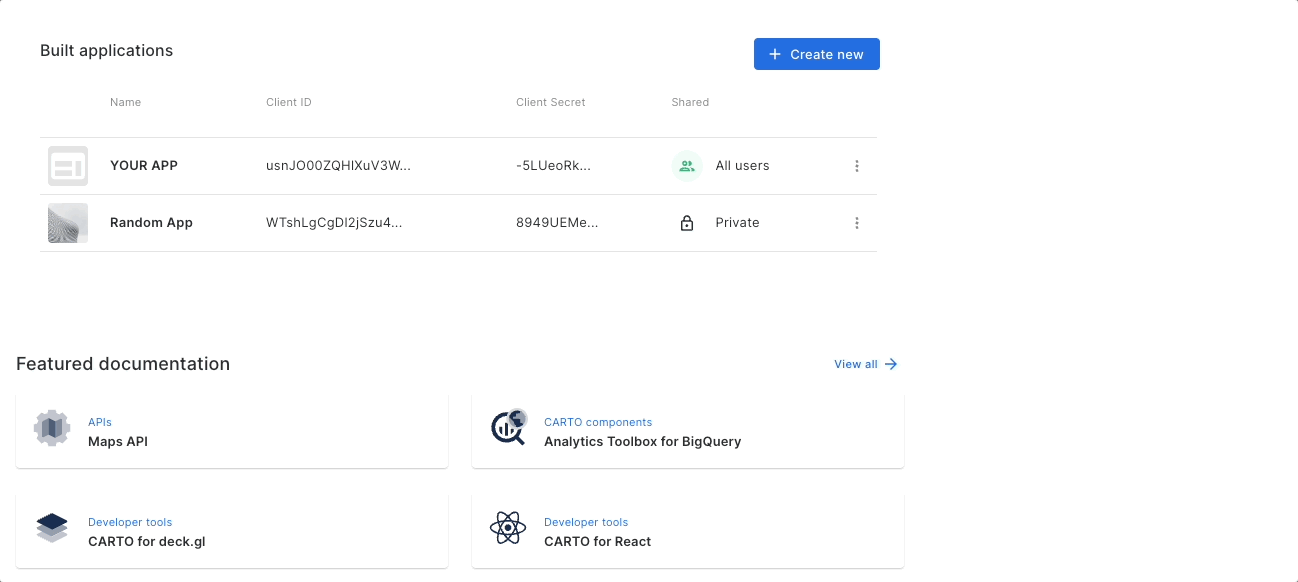Viewport: 1298px width, 582px height.
Task: Click the React logo for CARTO for React
Action: (x=507, y=528)
